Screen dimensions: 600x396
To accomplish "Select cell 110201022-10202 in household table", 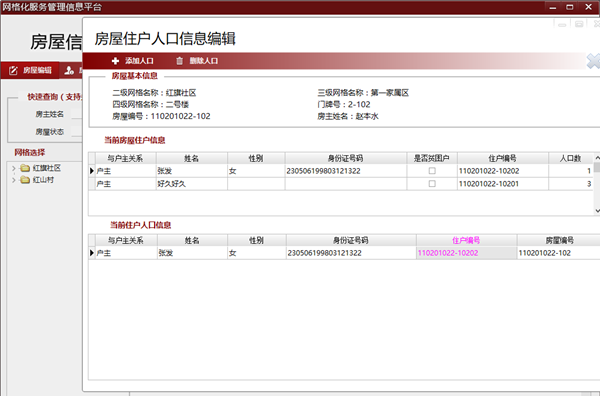I will pos(502,171).
